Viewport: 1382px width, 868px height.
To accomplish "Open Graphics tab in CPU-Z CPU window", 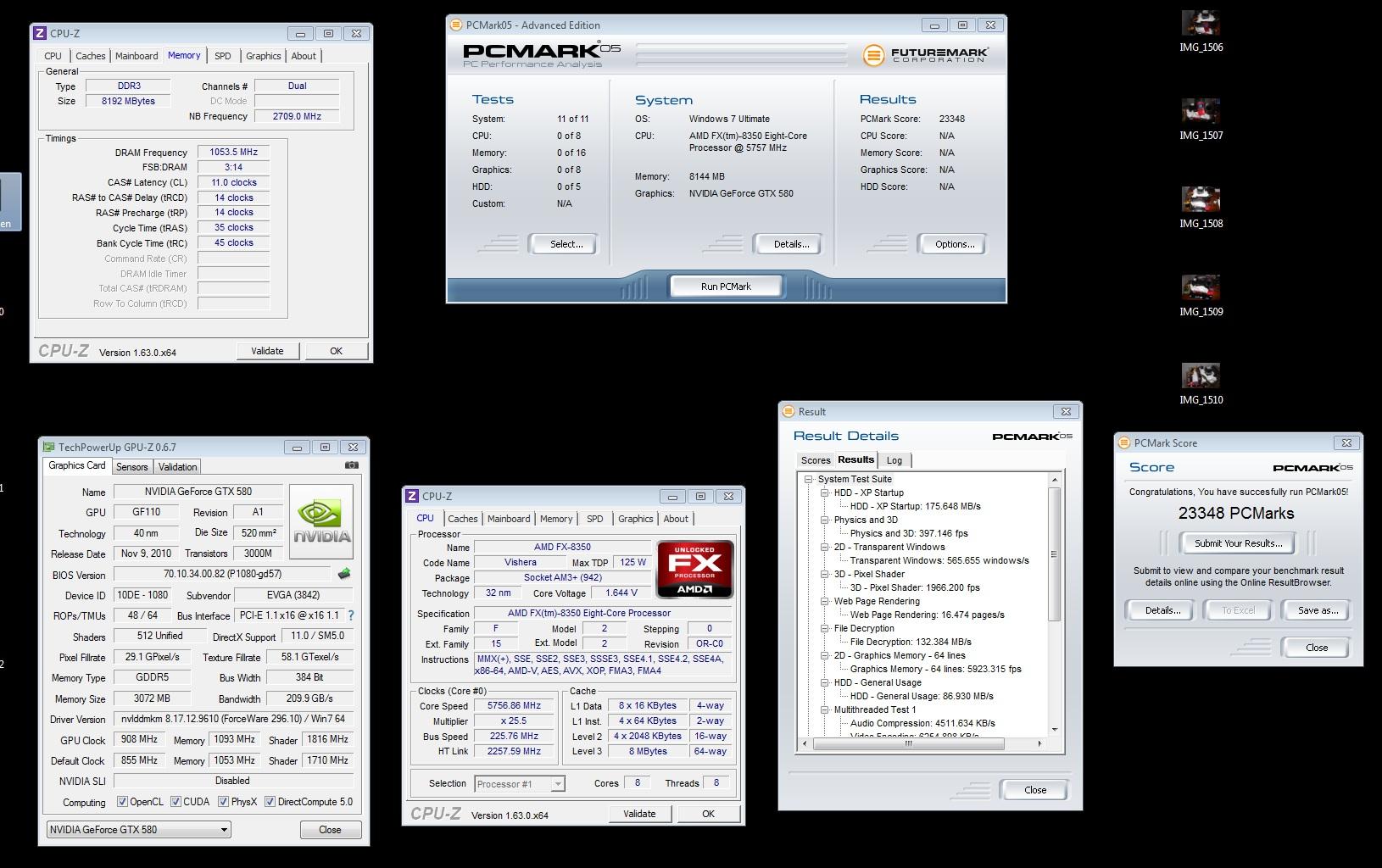I will [635, 519].
